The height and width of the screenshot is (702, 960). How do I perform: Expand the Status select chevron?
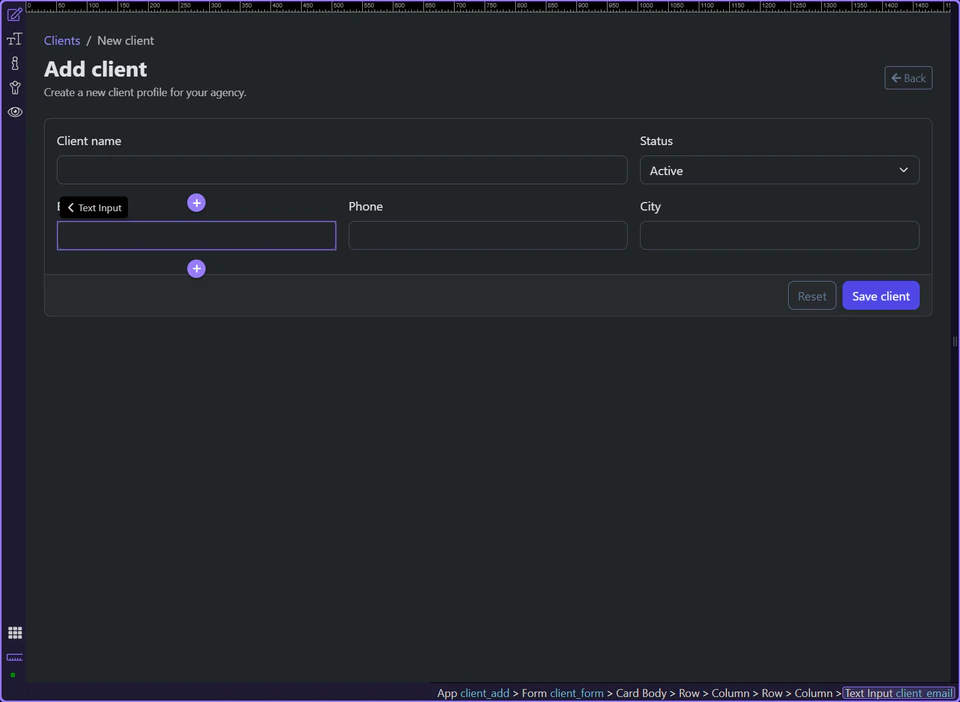tap(902, 170)
